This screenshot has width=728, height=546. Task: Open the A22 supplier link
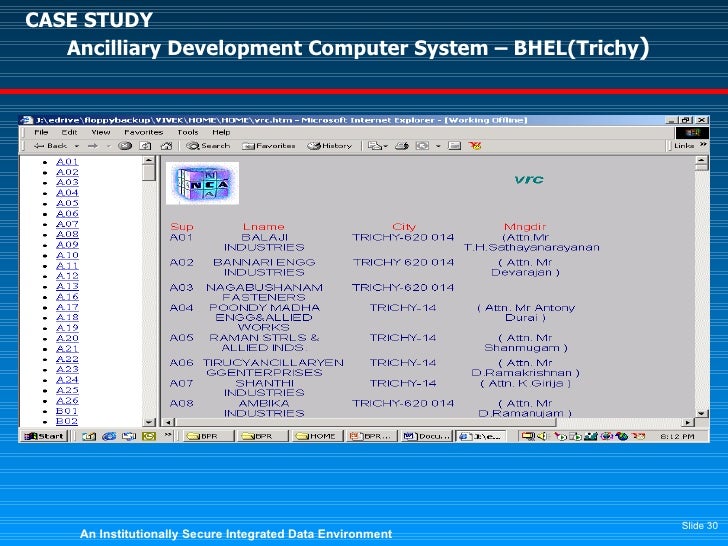pyautogui.click(x=67, y=359)
